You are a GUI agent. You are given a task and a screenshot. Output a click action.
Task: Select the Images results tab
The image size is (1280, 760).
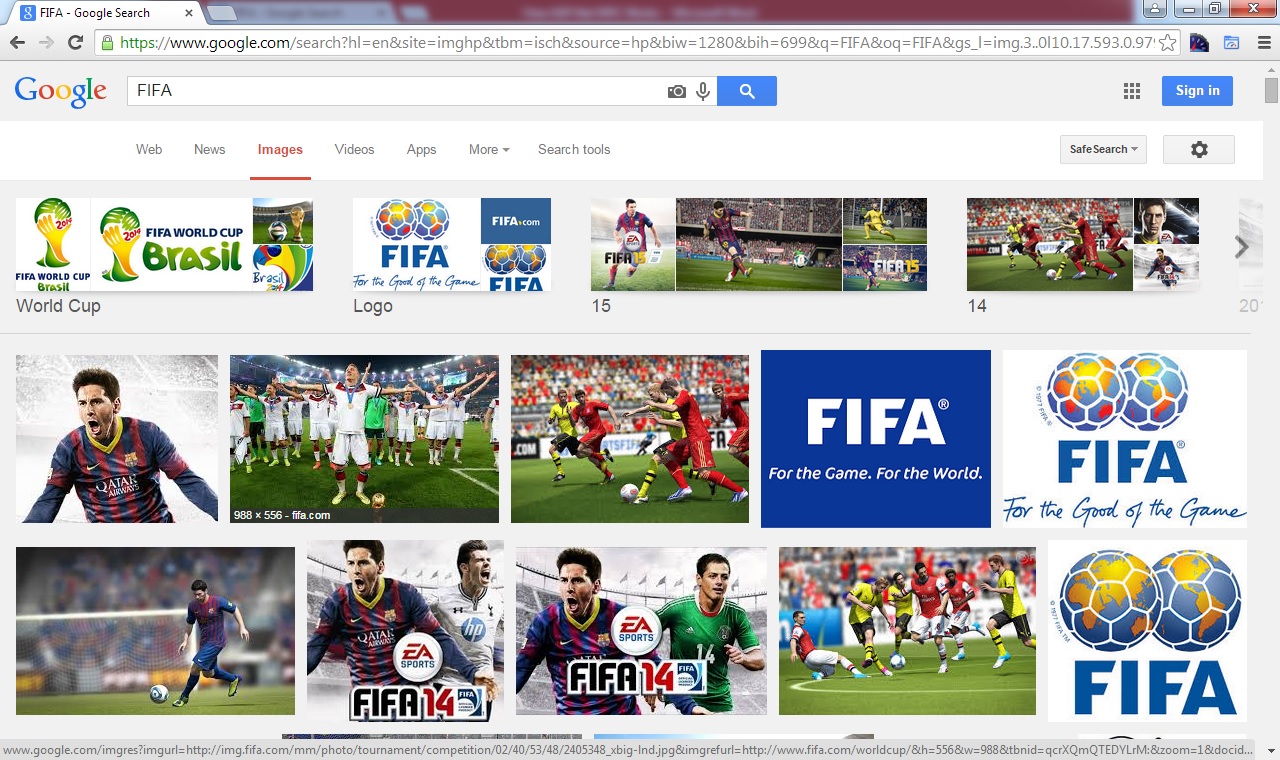280,149
